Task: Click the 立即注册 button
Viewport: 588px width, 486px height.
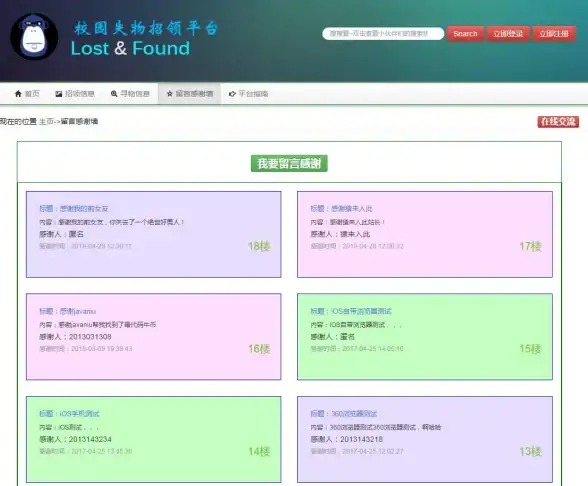Action: coord(554,34)
